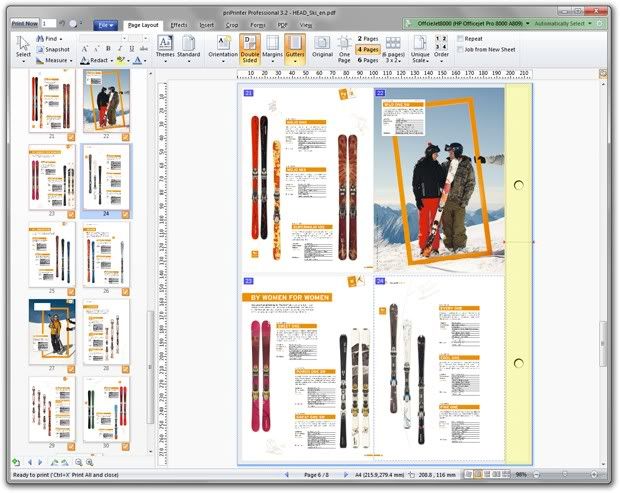Toggle the Gutters option
The width and height of the screenshot is (620, 493).
coord(295,49)
